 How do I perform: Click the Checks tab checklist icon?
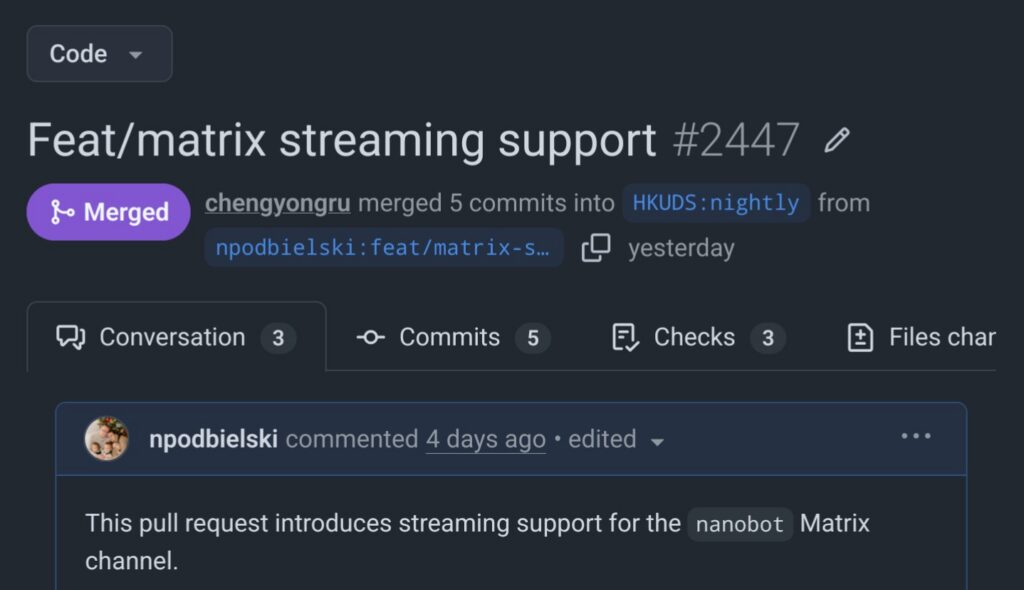(x=625, y=338)
